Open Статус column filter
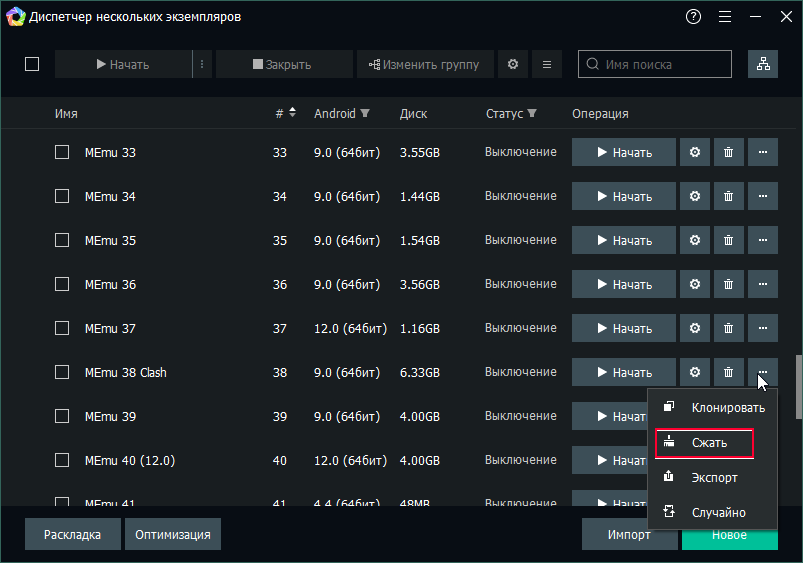Viewport: 803px width, 563px height. click(x=532, y=113)
